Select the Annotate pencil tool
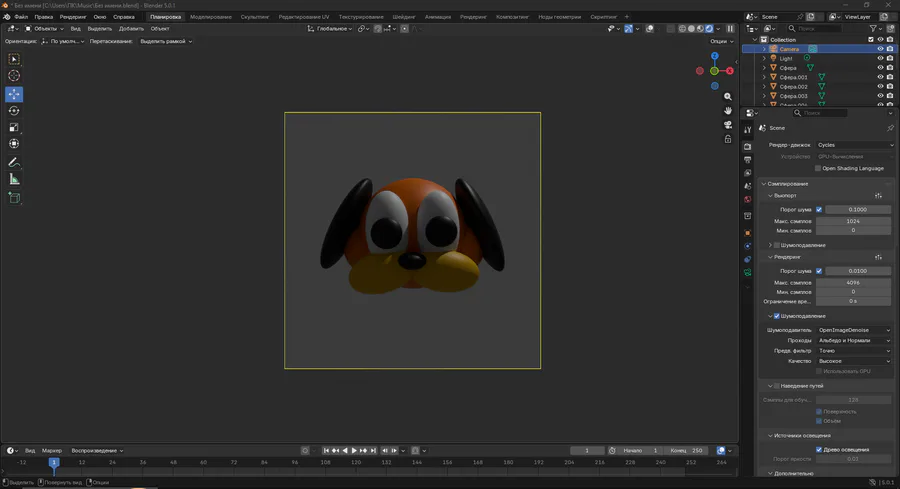This screenshot has height=489, width=900. coord(14,163)
